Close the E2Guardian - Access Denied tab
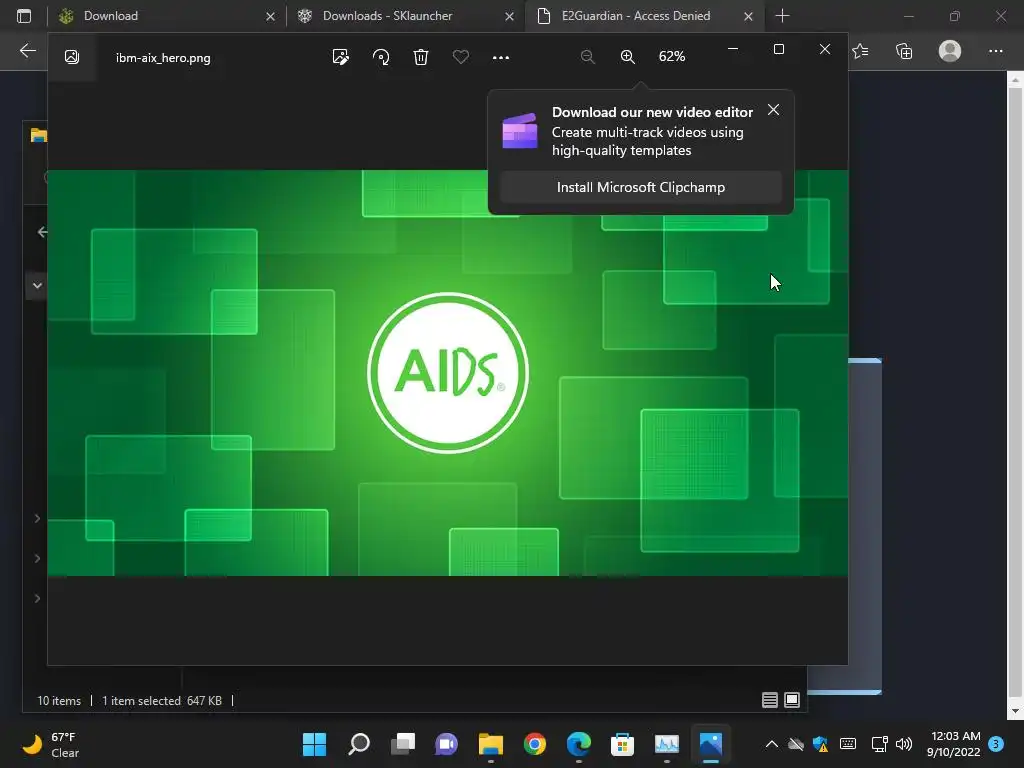The image size is (1024, 768). click(x=748, y=16)
